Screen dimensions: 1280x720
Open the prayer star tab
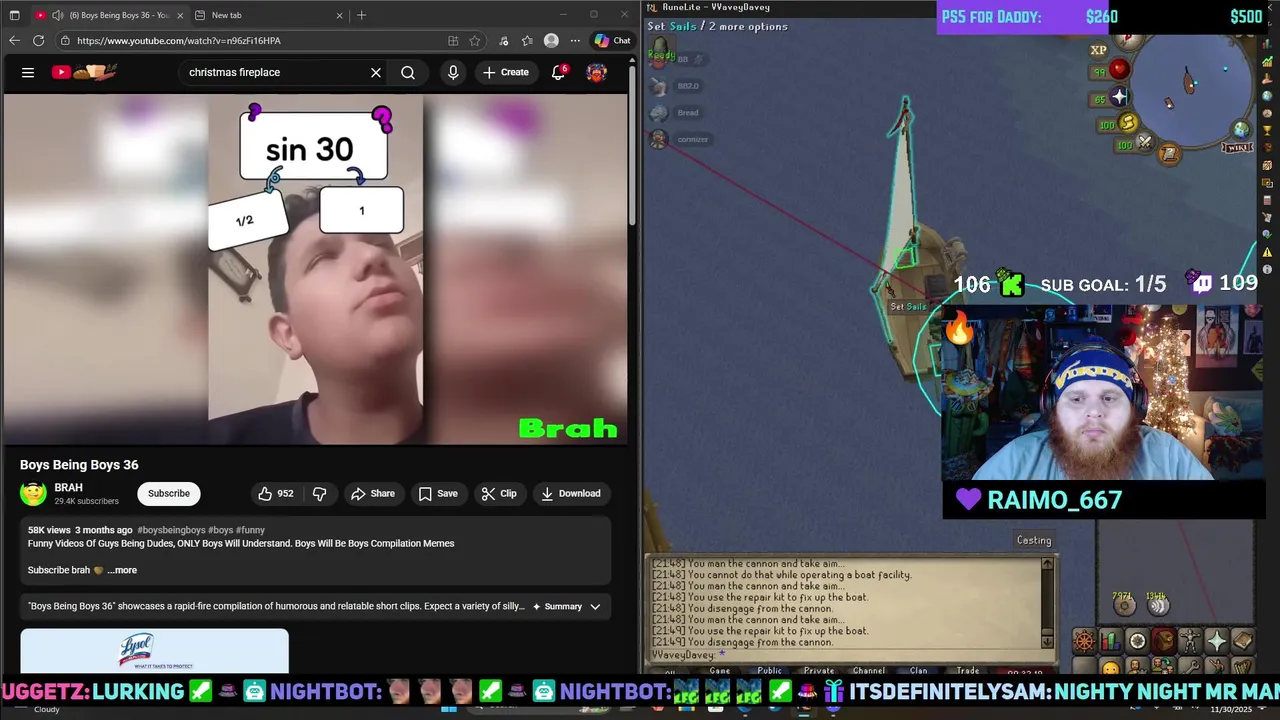(x=1217, y=641)
